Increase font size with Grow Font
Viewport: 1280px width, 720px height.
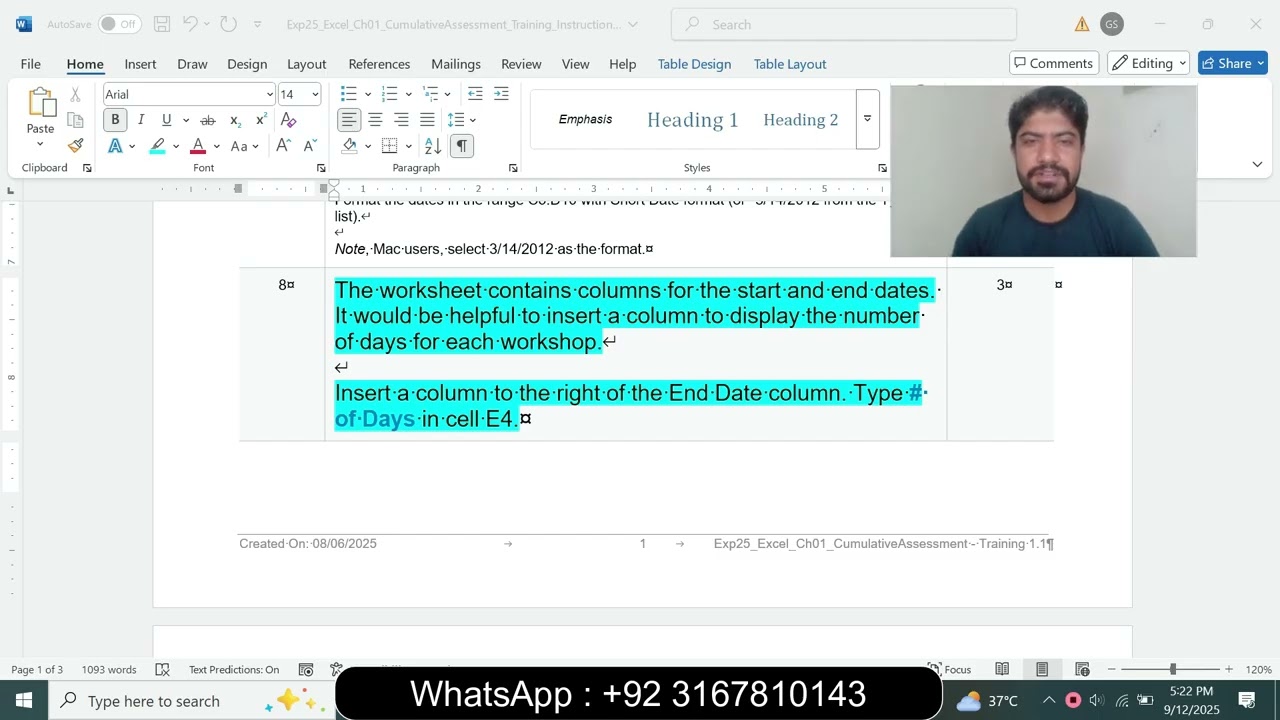pyautogui.click(x=283, y=146)
